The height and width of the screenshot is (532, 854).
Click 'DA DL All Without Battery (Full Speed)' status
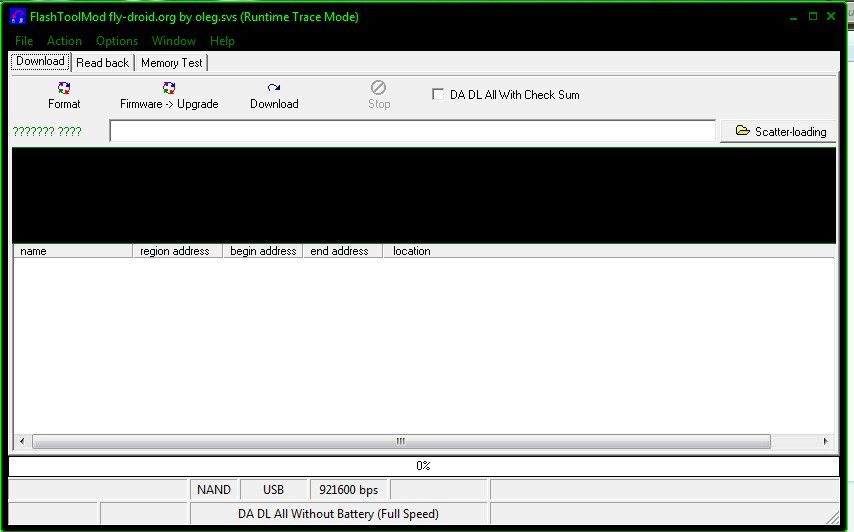coord(338,513)
